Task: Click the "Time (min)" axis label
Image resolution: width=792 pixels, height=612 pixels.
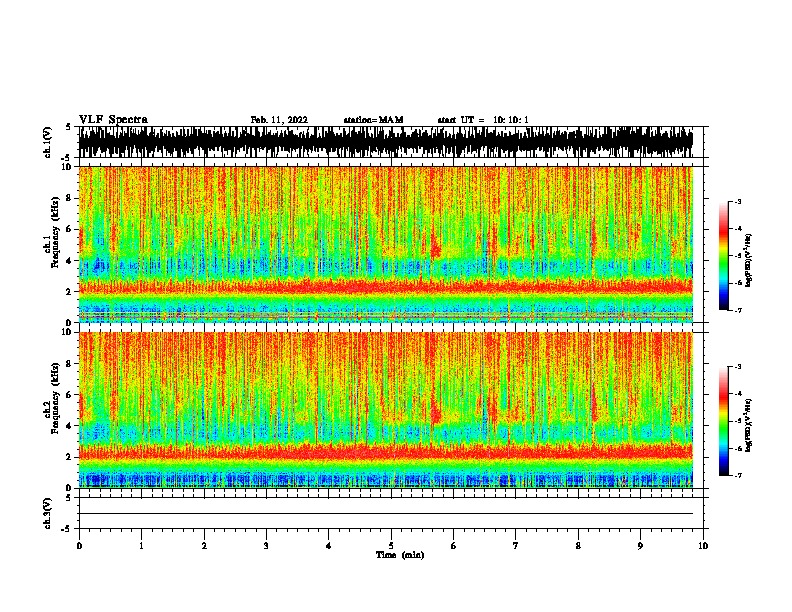Action: (x=400, y=555)
